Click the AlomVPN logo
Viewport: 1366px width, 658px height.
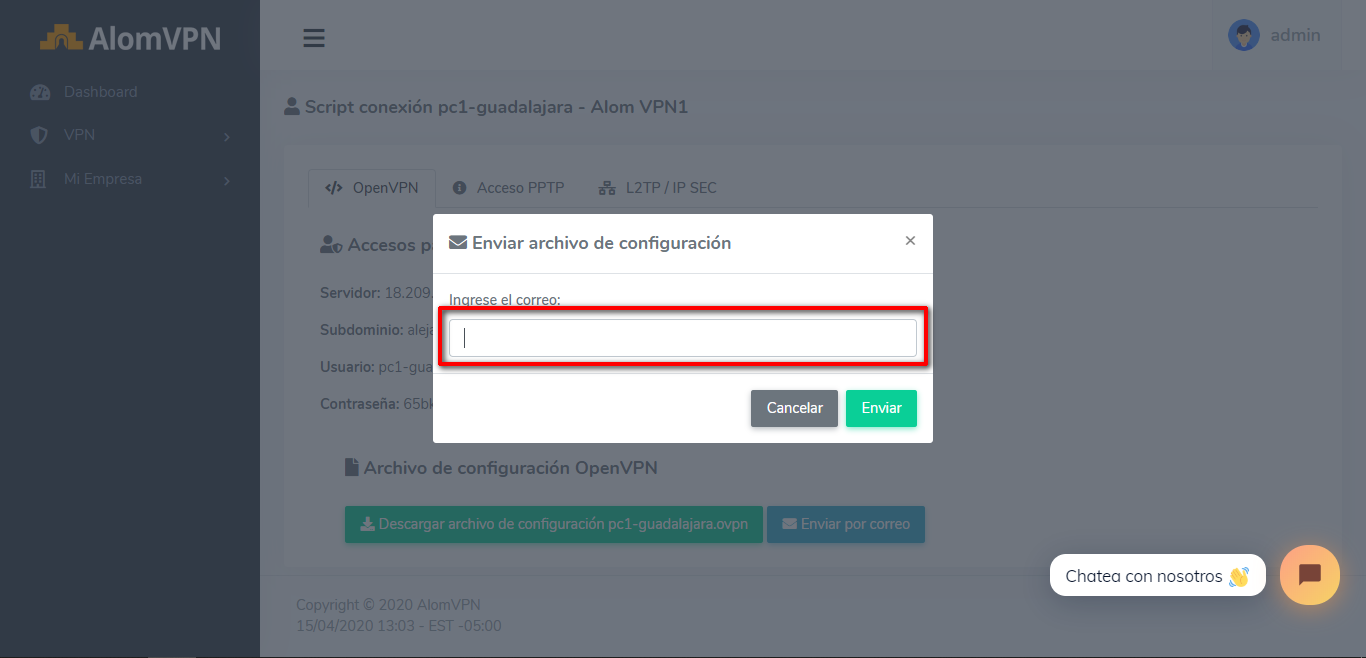(x=130, y=38)
